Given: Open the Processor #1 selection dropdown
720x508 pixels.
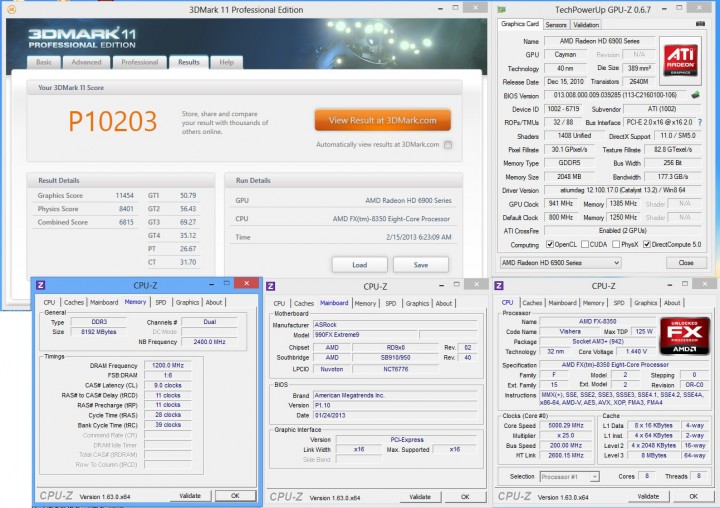Looking at the screenshot, I should [x=569, y=477].
